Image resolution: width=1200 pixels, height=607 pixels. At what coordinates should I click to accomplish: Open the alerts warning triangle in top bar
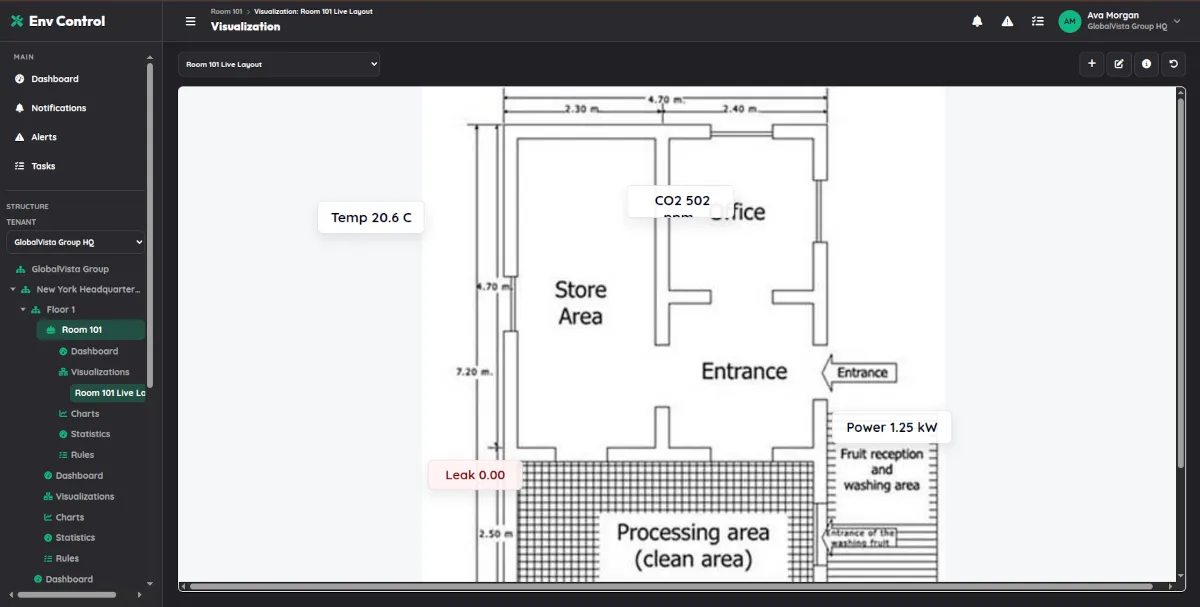point(1007,21)
